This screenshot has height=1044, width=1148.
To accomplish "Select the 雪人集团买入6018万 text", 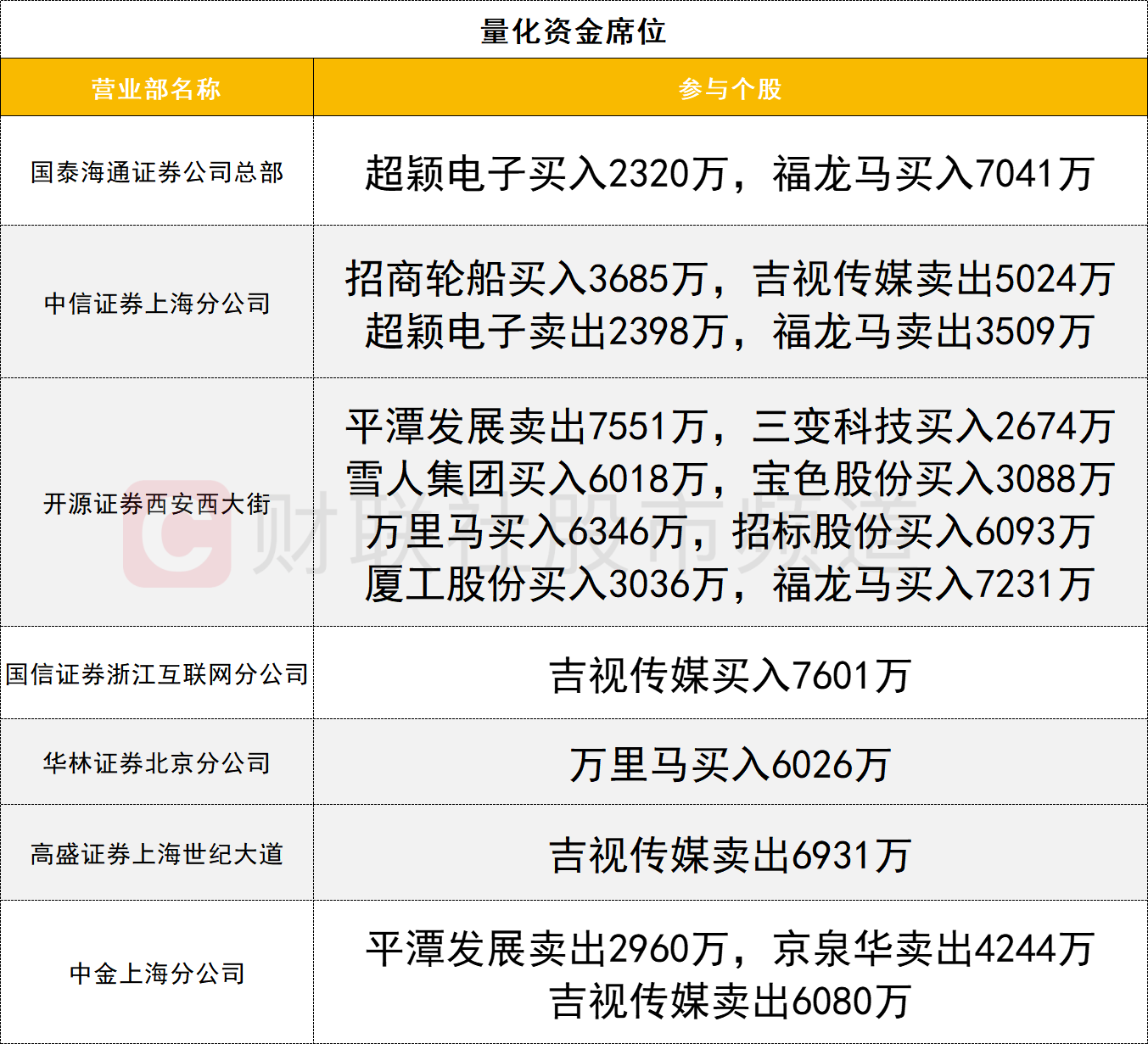I will [526, 479].
